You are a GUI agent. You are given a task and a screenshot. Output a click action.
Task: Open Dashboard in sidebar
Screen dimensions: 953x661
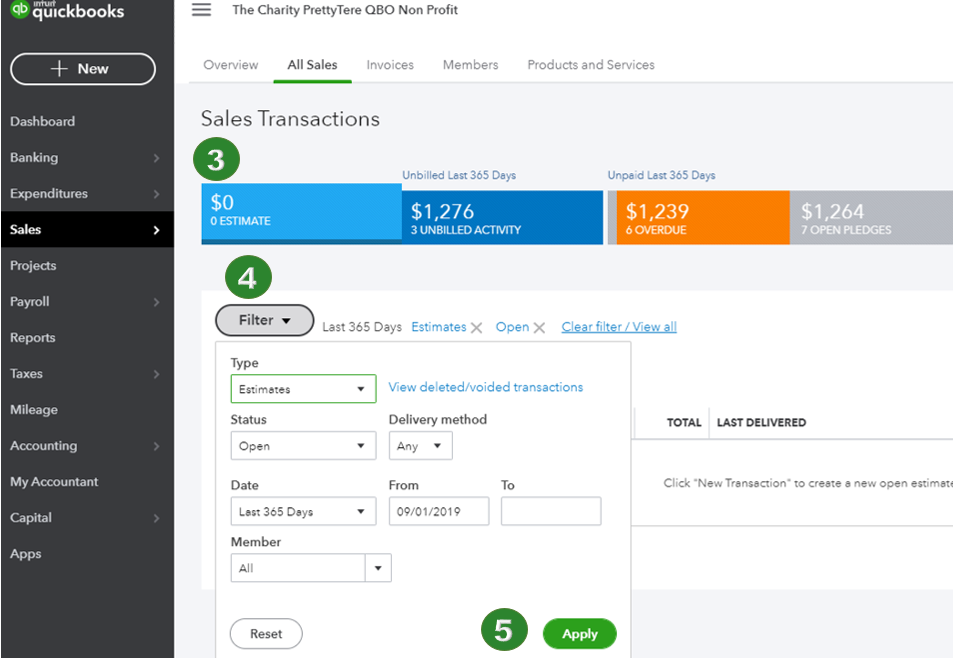[x=43, y=122]
